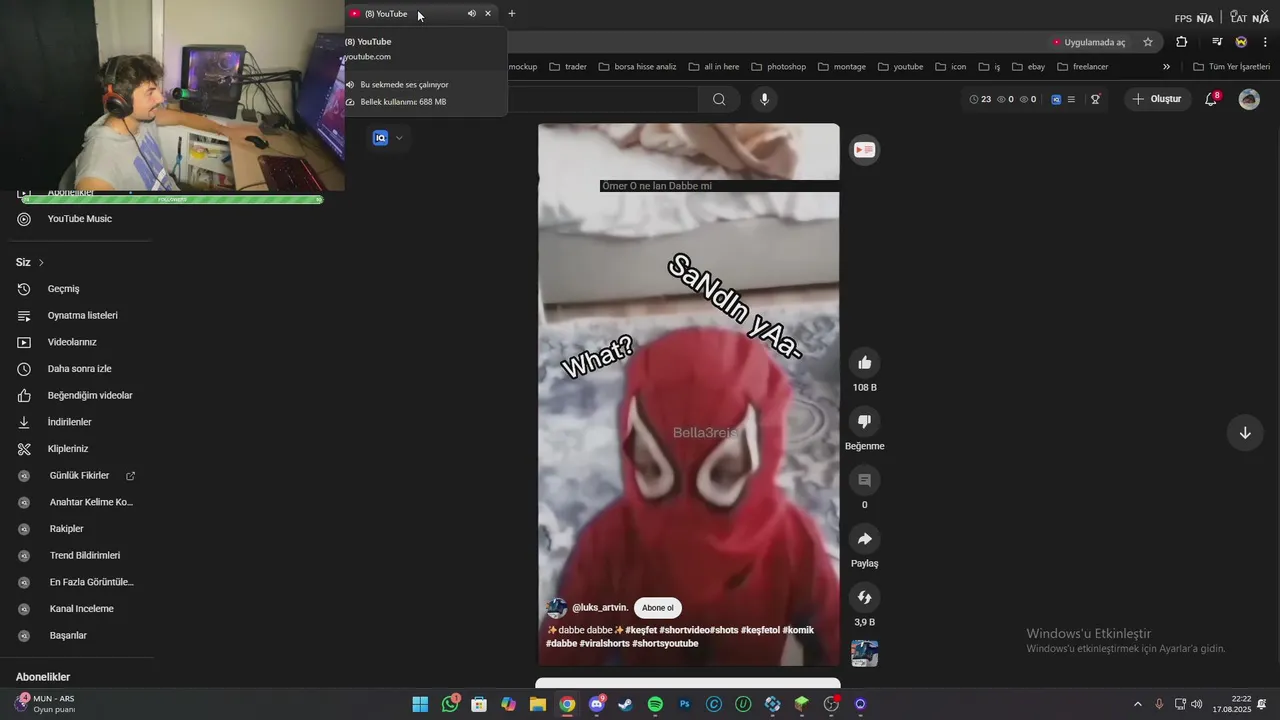Open Discord from the taskbar
The height and width of the screenshot is (720, 1280).
coord(597,704)
